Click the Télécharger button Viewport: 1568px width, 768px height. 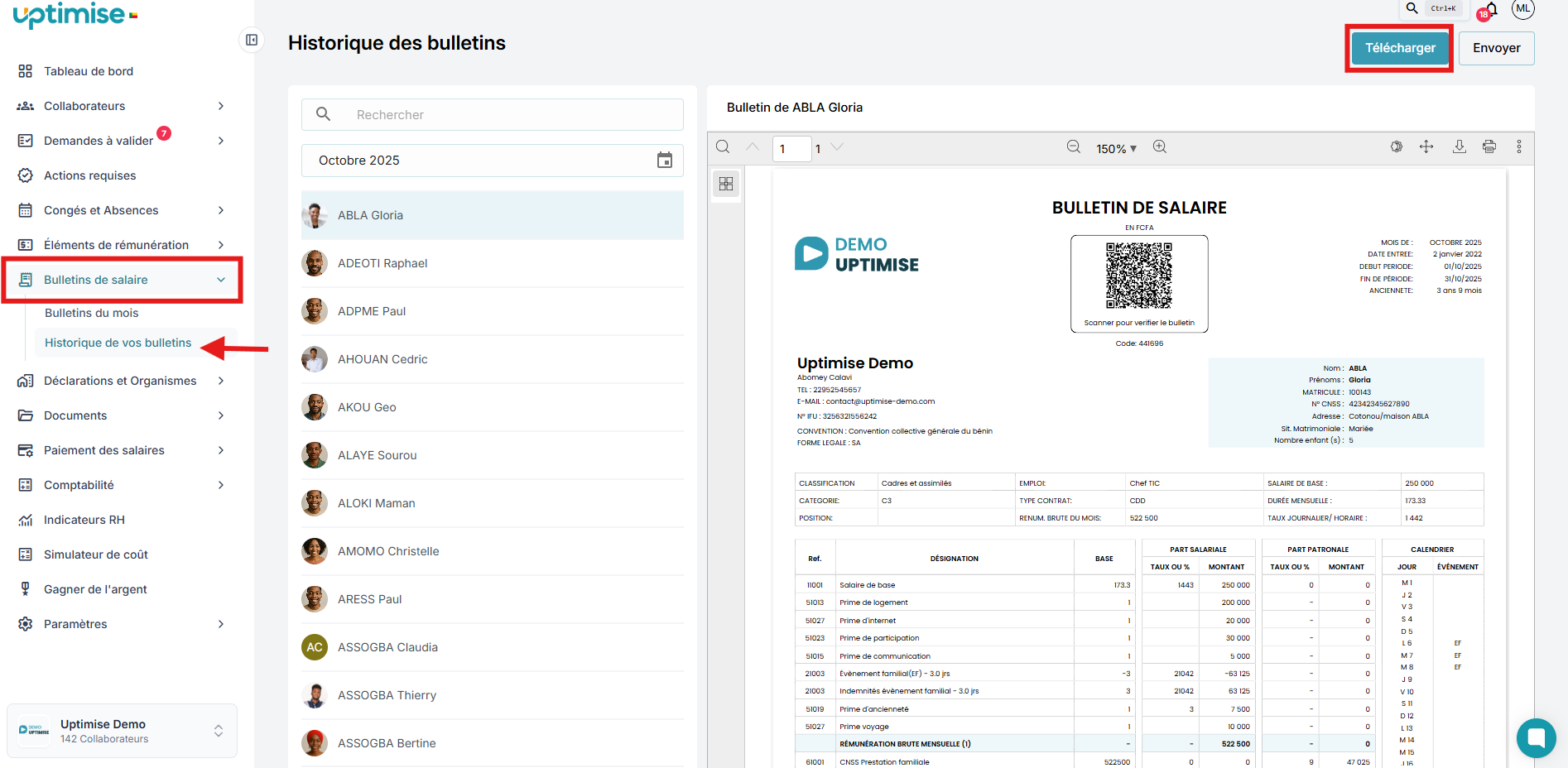tap(1400, 48)
